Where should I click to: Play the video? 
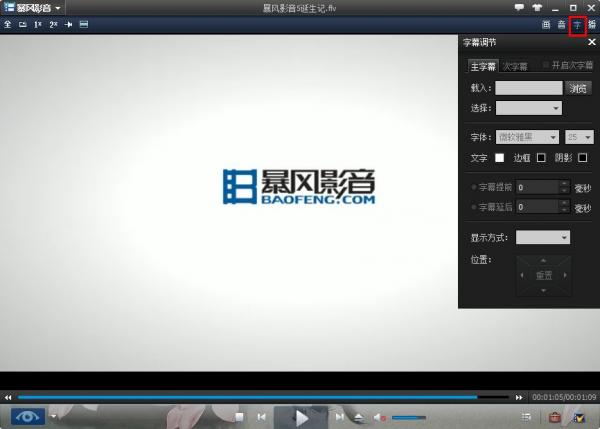pyautogui.click(x=301, y=418)
